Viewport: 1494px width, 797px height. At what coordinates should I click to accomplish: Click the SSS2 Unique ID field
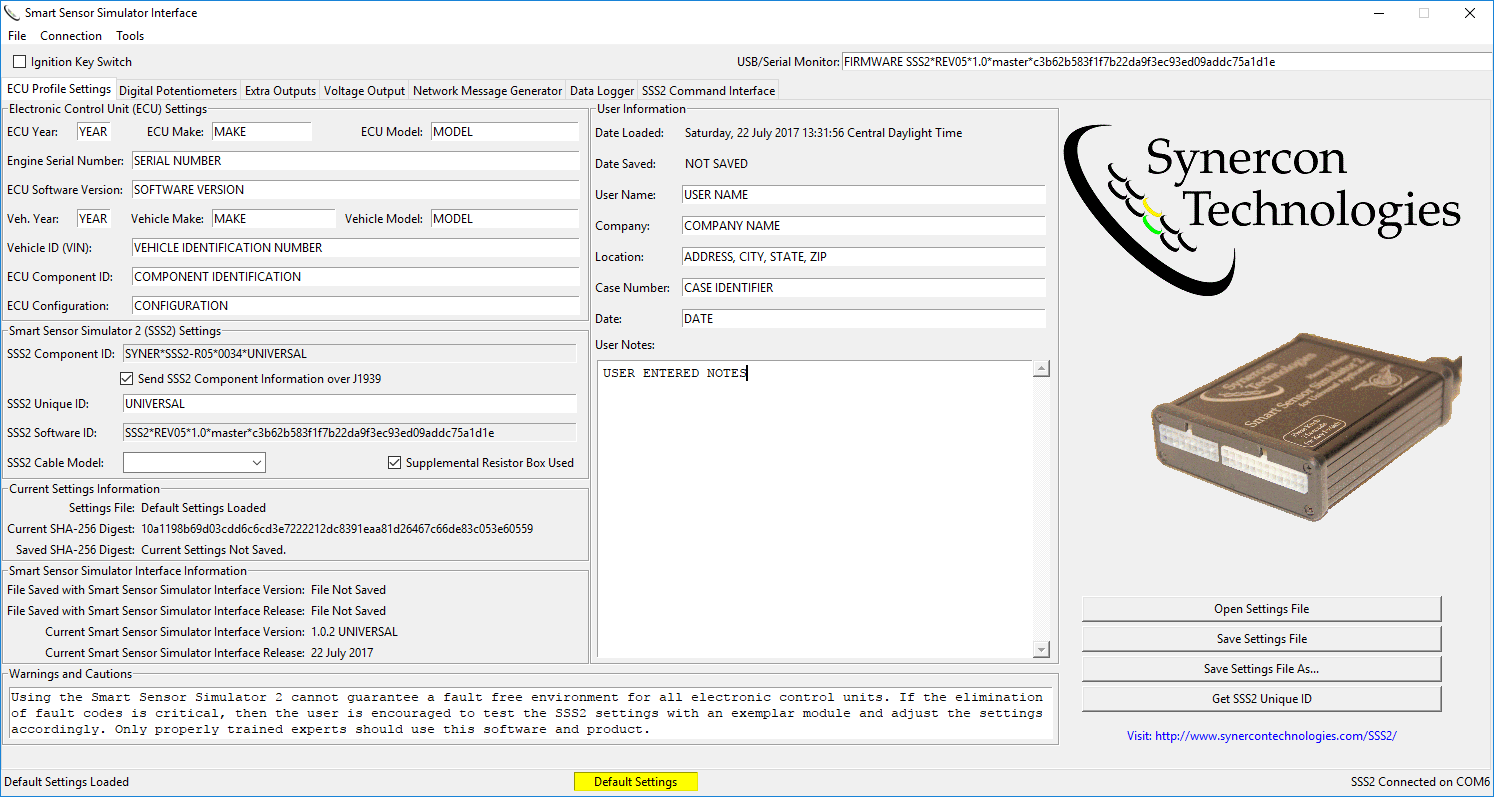coord(349,404)
